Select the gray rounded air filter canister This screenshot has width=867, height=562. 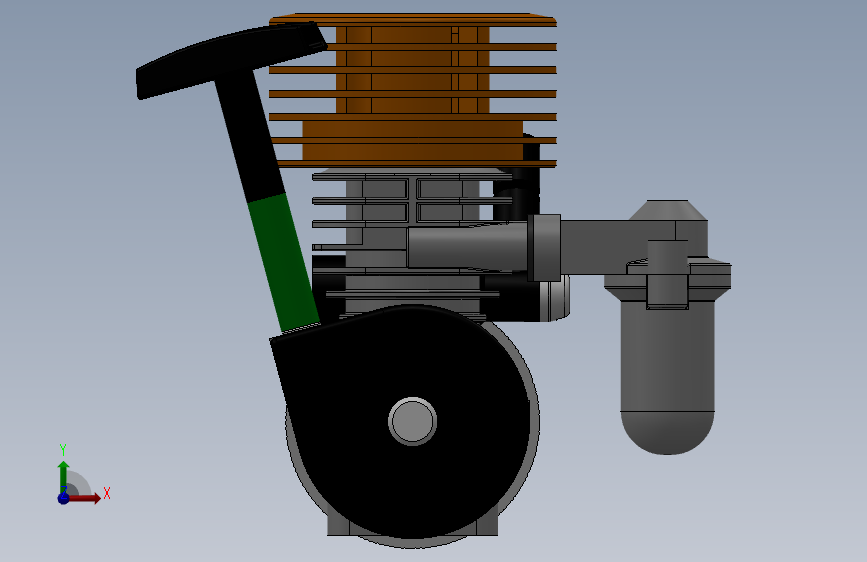pyautogui.click(x=667, y=376)
